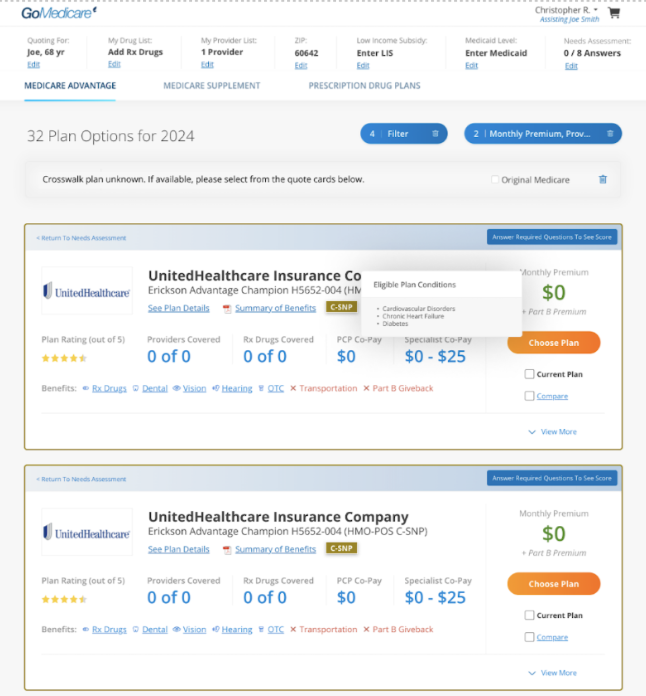Clear sort using Monthly Premium trash icon
646x696 pixels.
pos(610,134)
